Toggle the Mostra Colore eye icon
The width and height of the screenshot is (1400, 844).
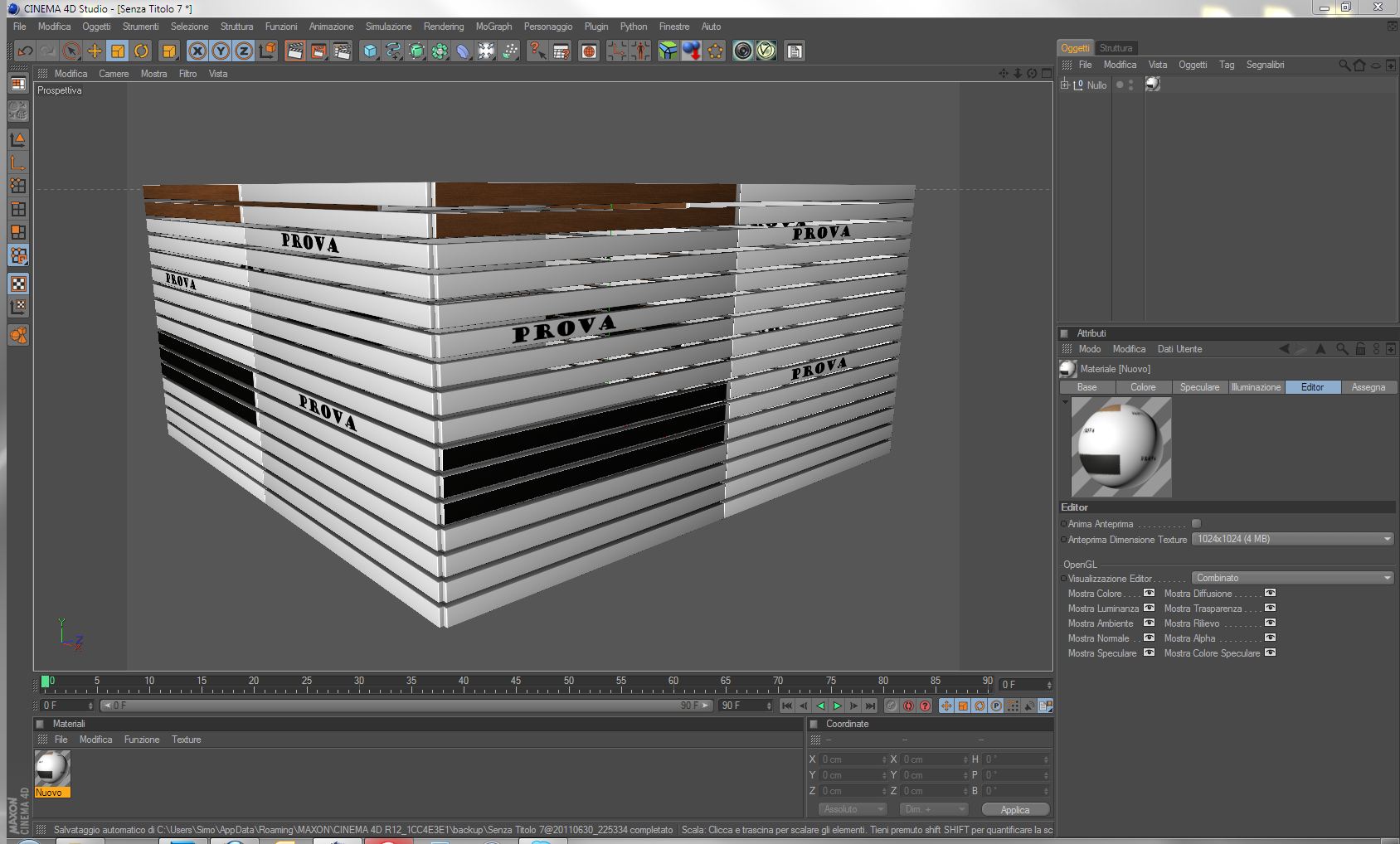1149,594
